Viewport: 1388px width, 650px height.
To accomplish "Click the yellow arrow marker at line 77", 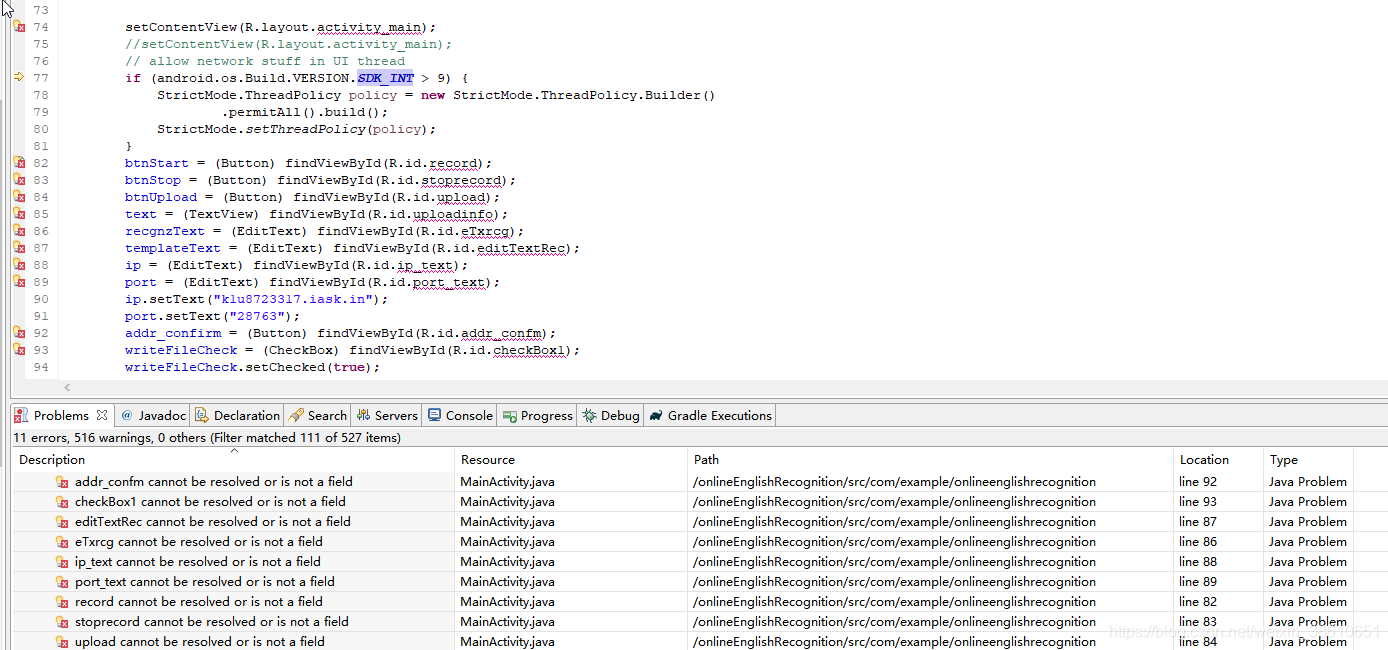I will (18, 77).
